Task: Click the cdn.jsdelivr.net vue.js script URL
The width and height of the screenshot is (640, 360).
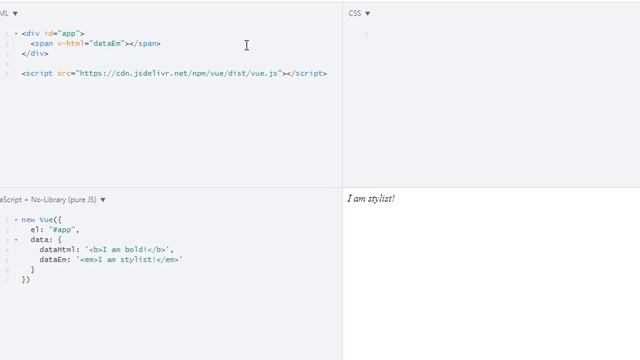Action: click(179, 73)
